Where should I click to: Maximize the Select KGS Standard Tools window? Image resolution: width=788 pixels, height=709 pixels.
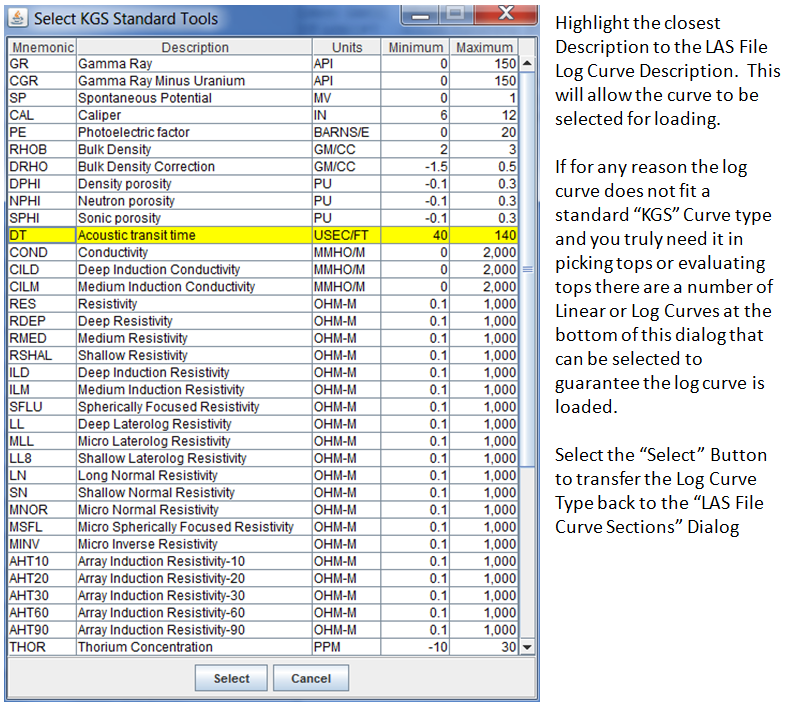point(455,14)
